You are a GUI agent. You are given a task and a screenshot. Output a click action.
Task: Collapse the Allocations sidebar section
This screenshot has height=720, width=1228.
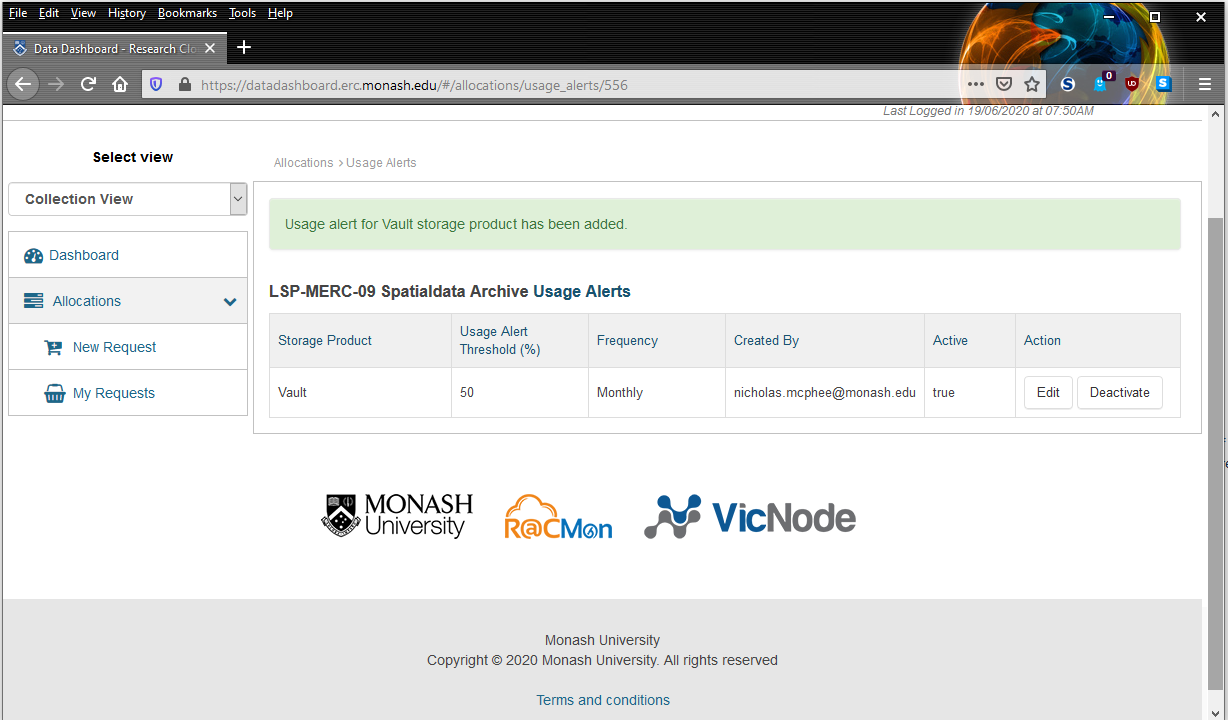[x=229, y=301]
